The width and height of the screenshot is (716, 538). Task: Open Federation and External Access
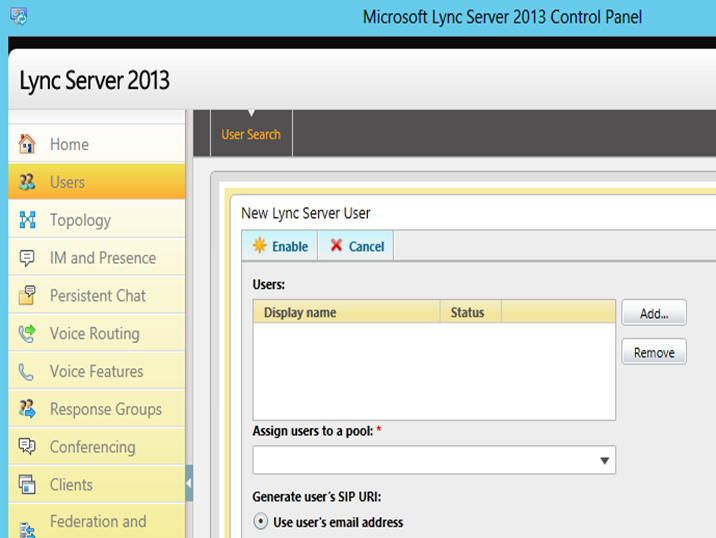pos(97,522)
